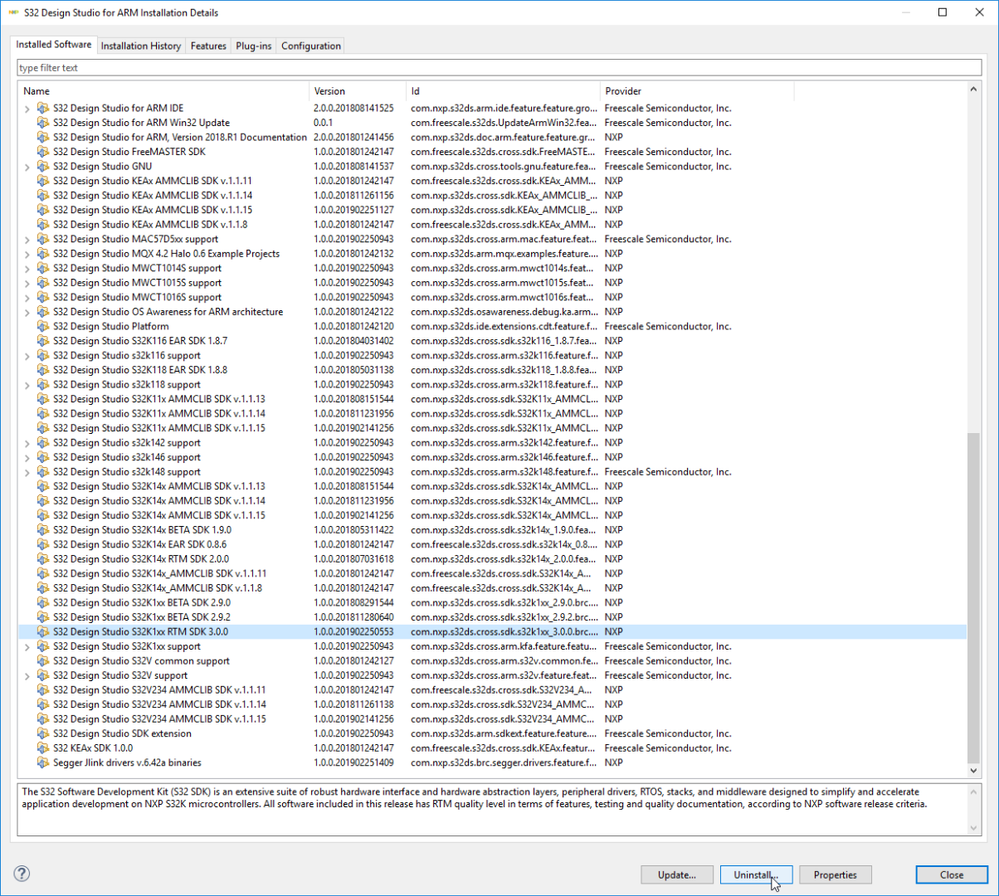
Task: Click the list scrollbar down arrow
Action: click(x=973, y=770)
